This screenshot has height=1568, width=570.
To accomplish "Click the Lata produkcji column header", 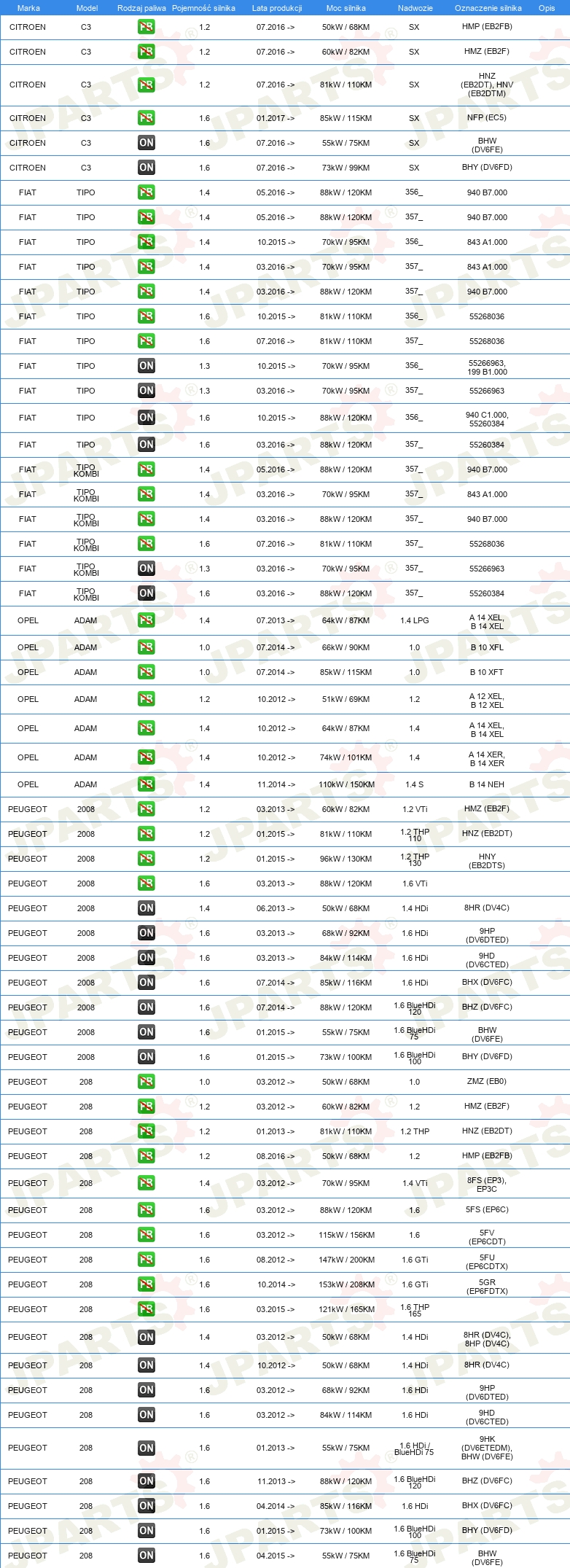I will click(277, 8).
